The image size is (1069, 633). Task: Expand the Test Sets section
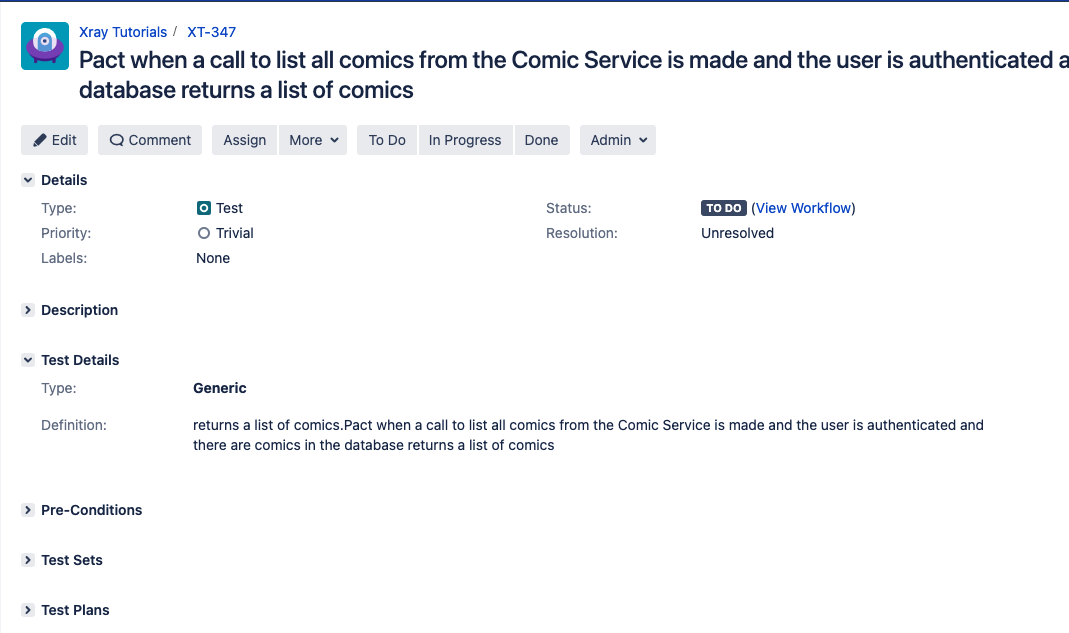[28, 560]
